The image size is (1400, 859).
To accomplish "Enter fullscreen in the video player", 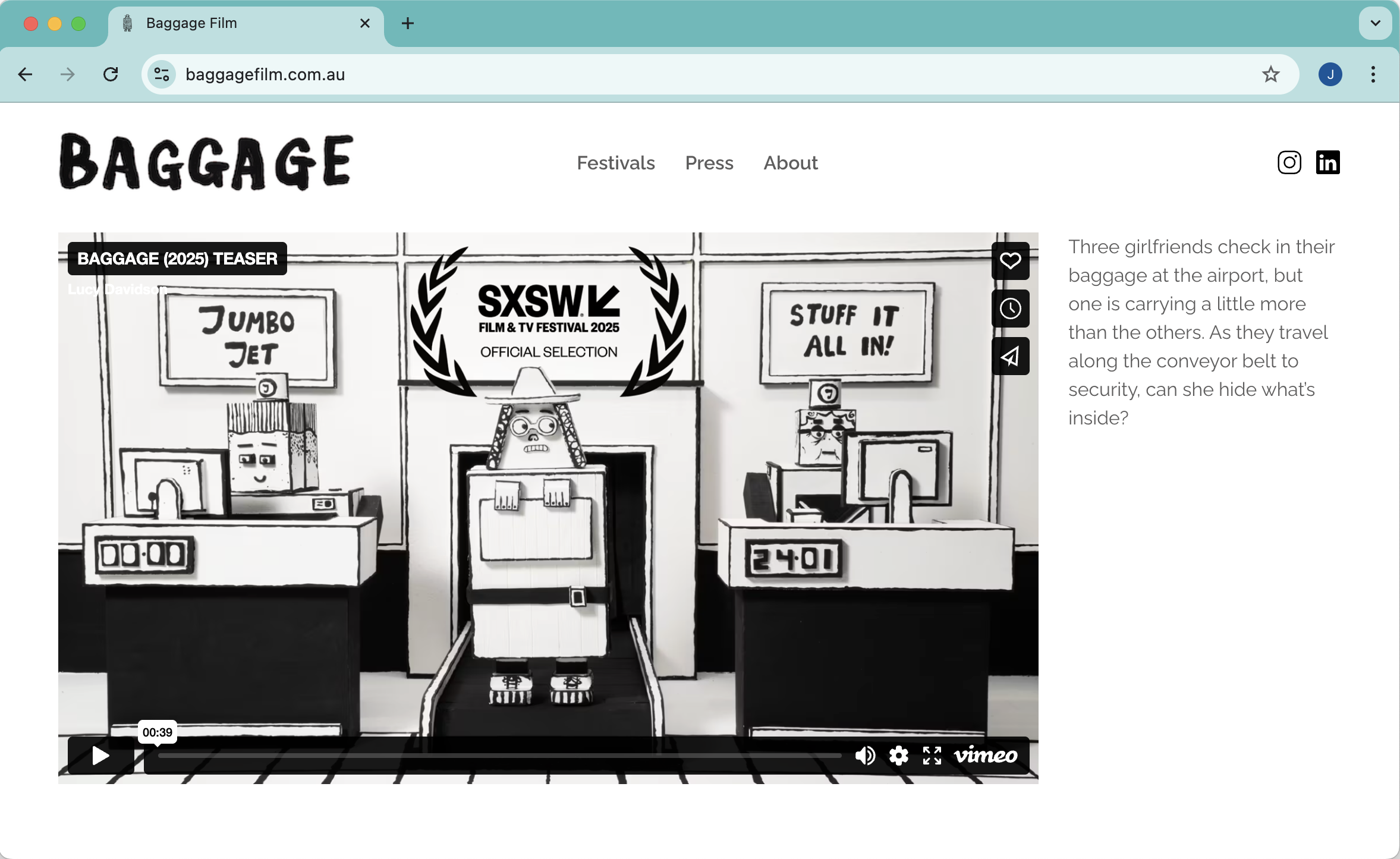I will pos(932,756).
